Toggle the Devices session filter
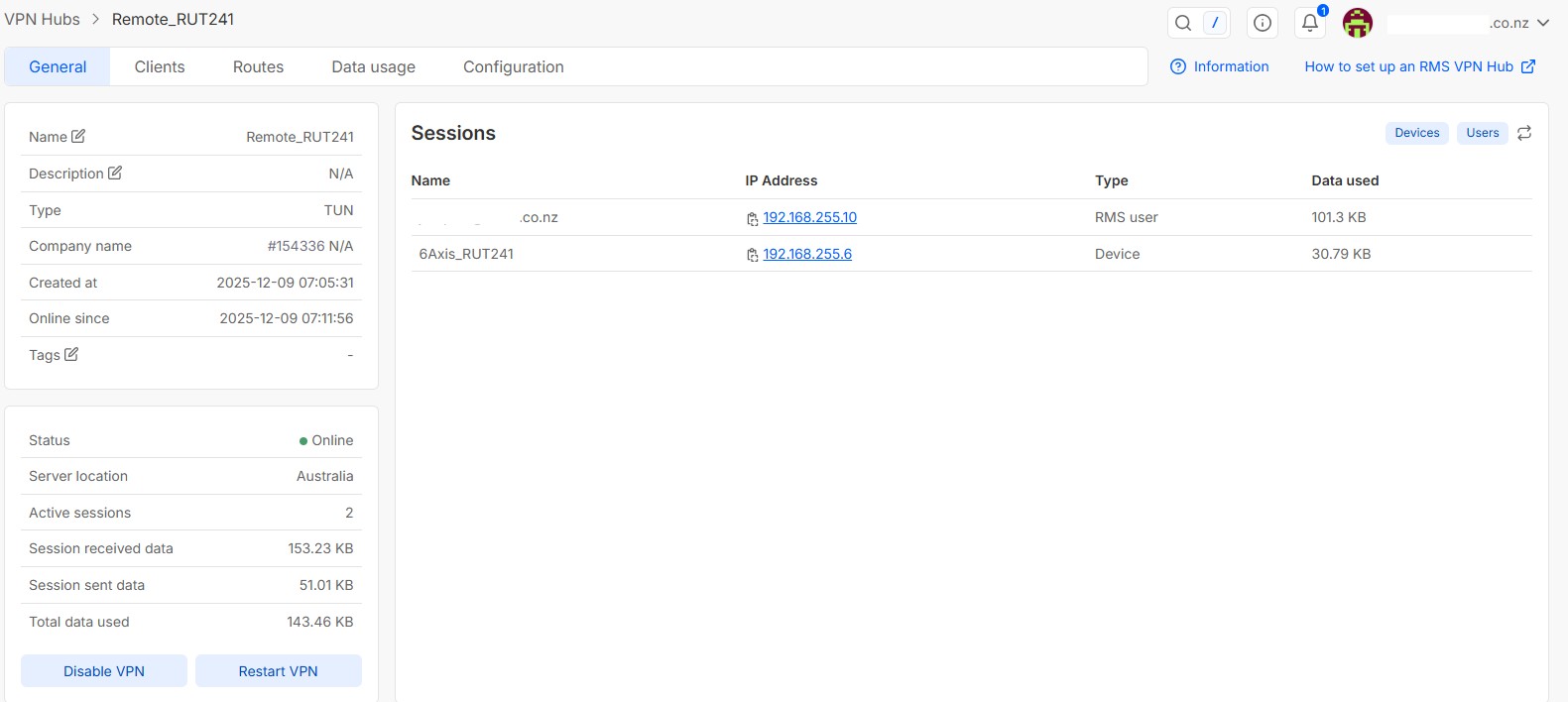This screenshot has height=702, width=1568. click(x=1416, y=133)
